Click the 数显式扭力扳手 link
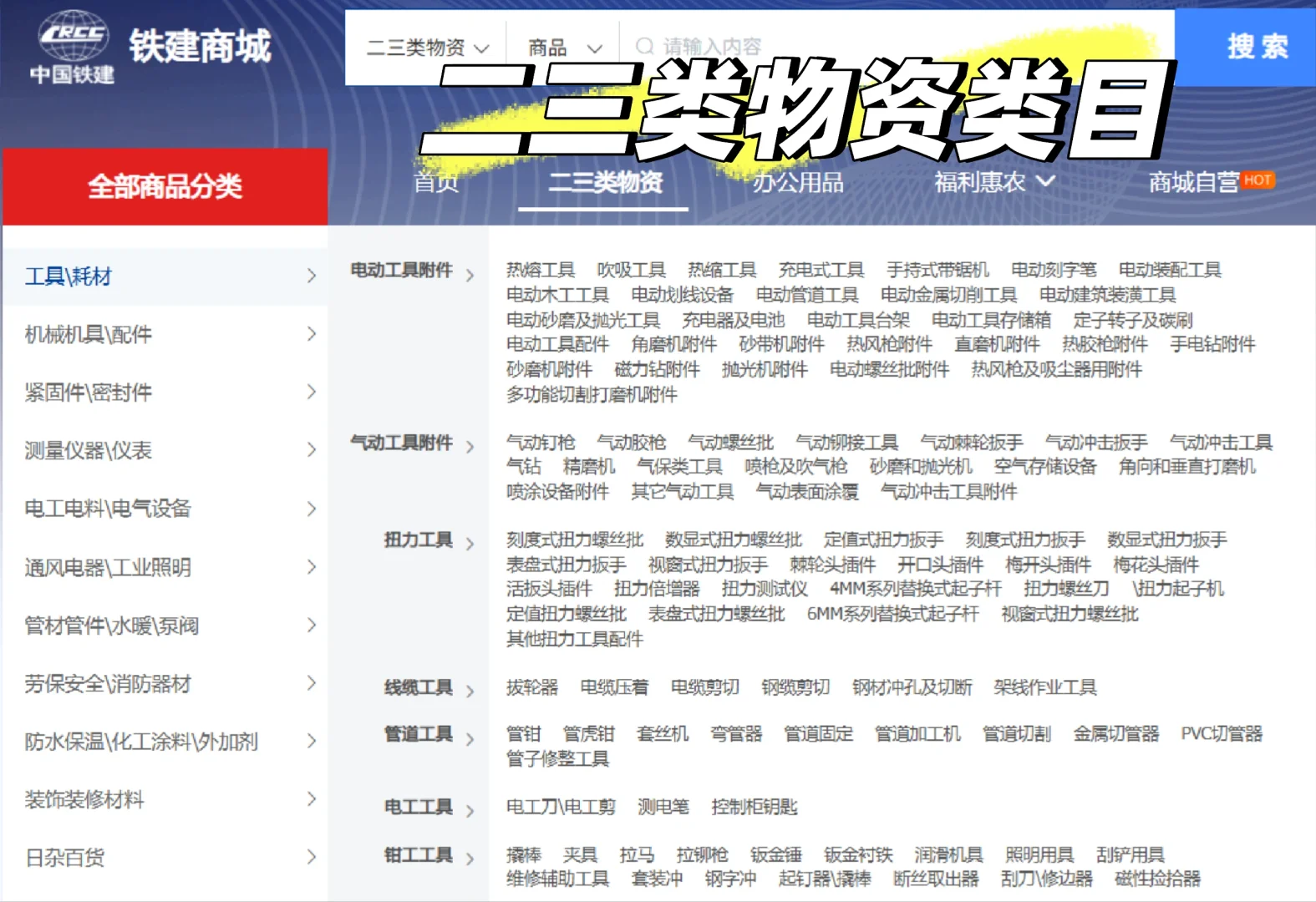1316x902 pixels. click(x=1167, y=540)
